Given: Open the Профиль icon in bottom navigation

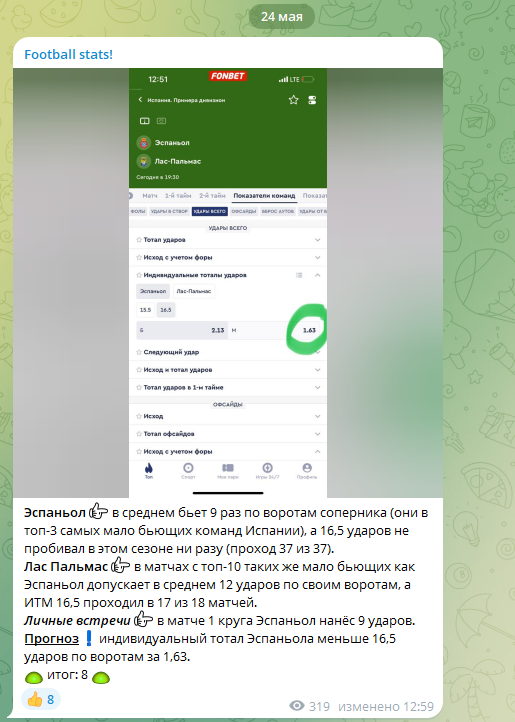Looking at the screenshot, I should pos(307,471).
